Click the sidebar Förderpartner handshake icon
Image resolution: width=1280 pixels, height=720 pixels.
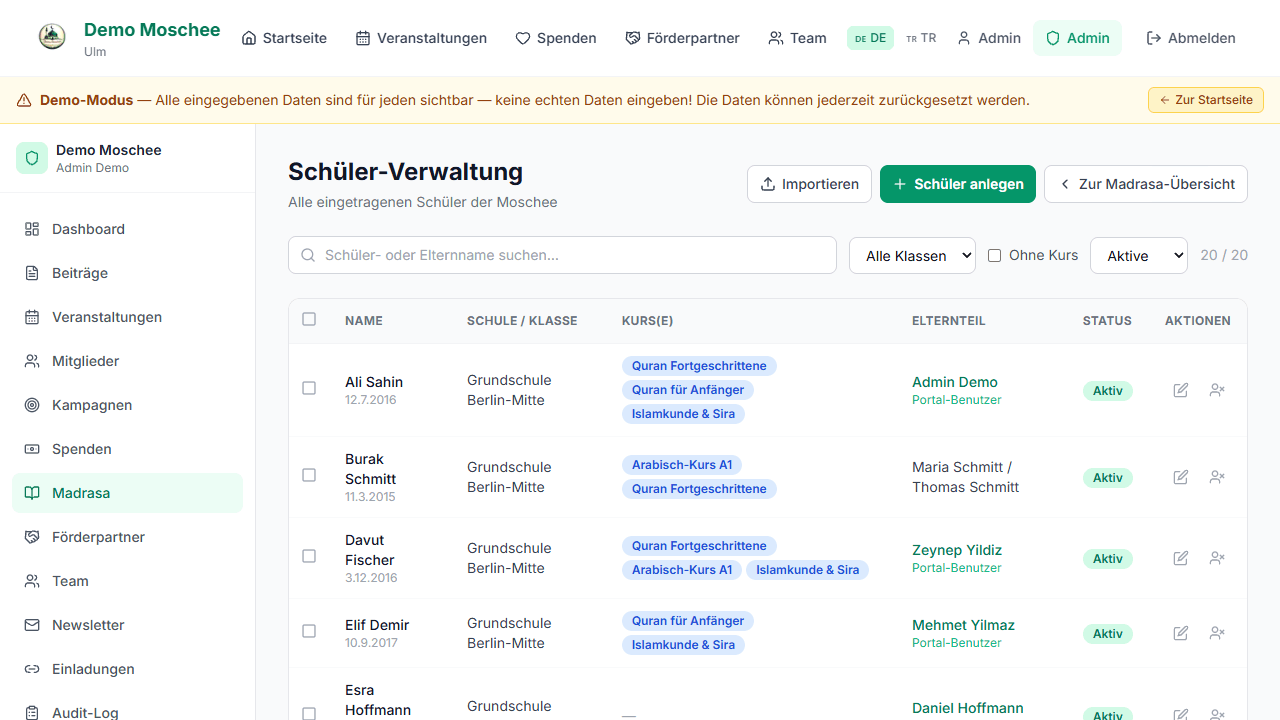(32, 537)
